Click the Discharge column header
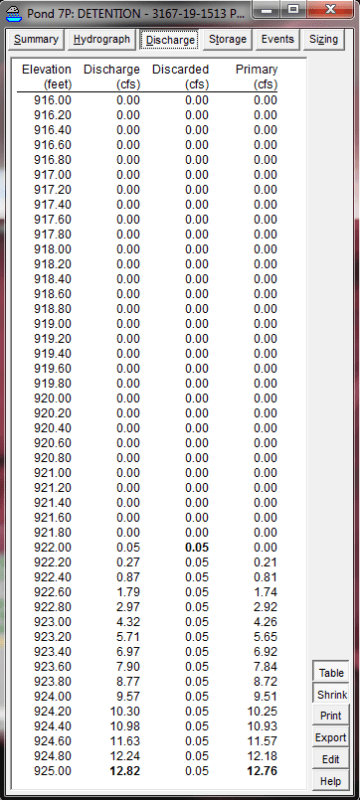360x800 pixels. 112,77
